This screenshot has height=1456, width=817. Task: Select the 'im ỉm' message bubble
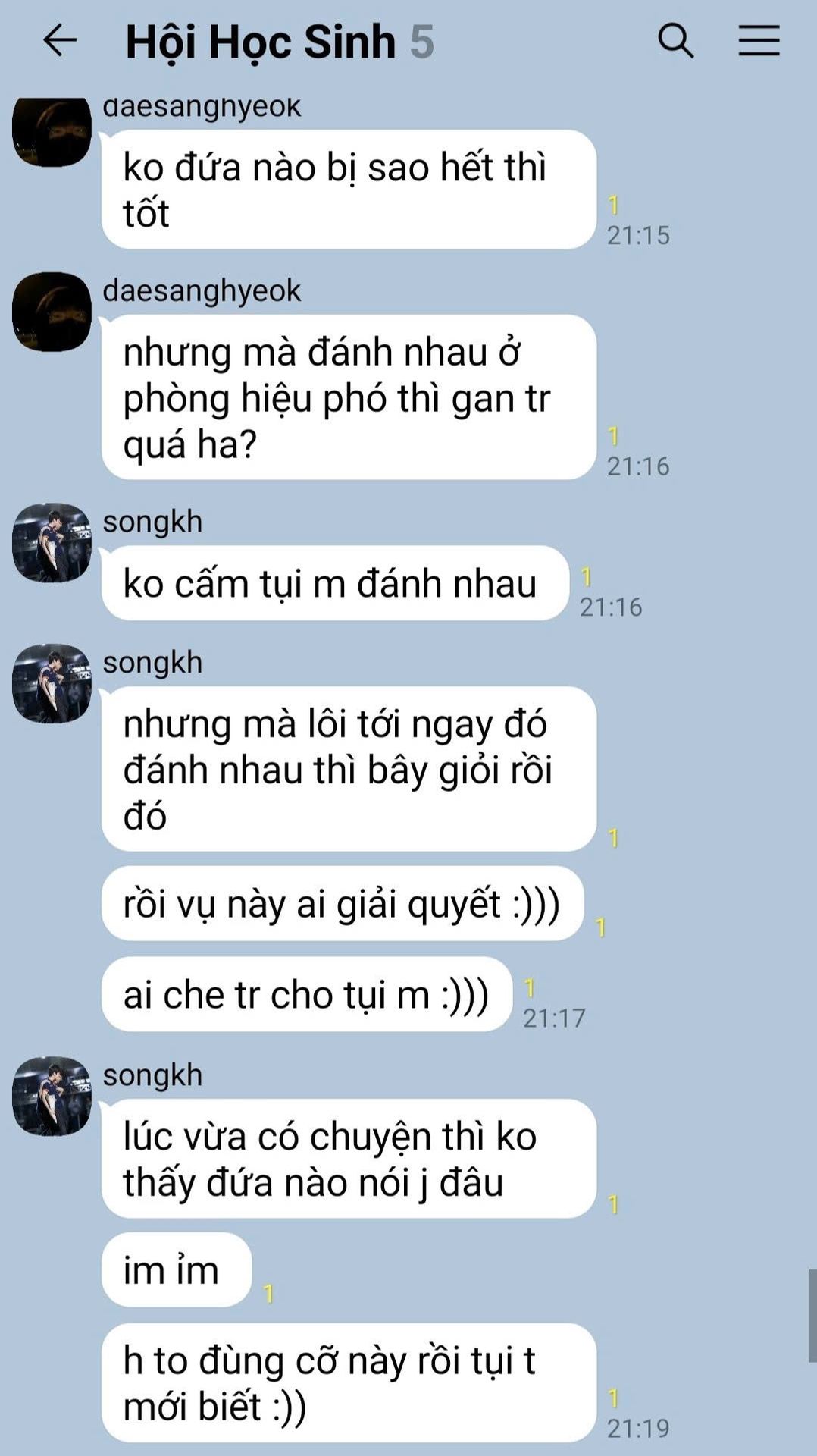[x=177, y=1270]
